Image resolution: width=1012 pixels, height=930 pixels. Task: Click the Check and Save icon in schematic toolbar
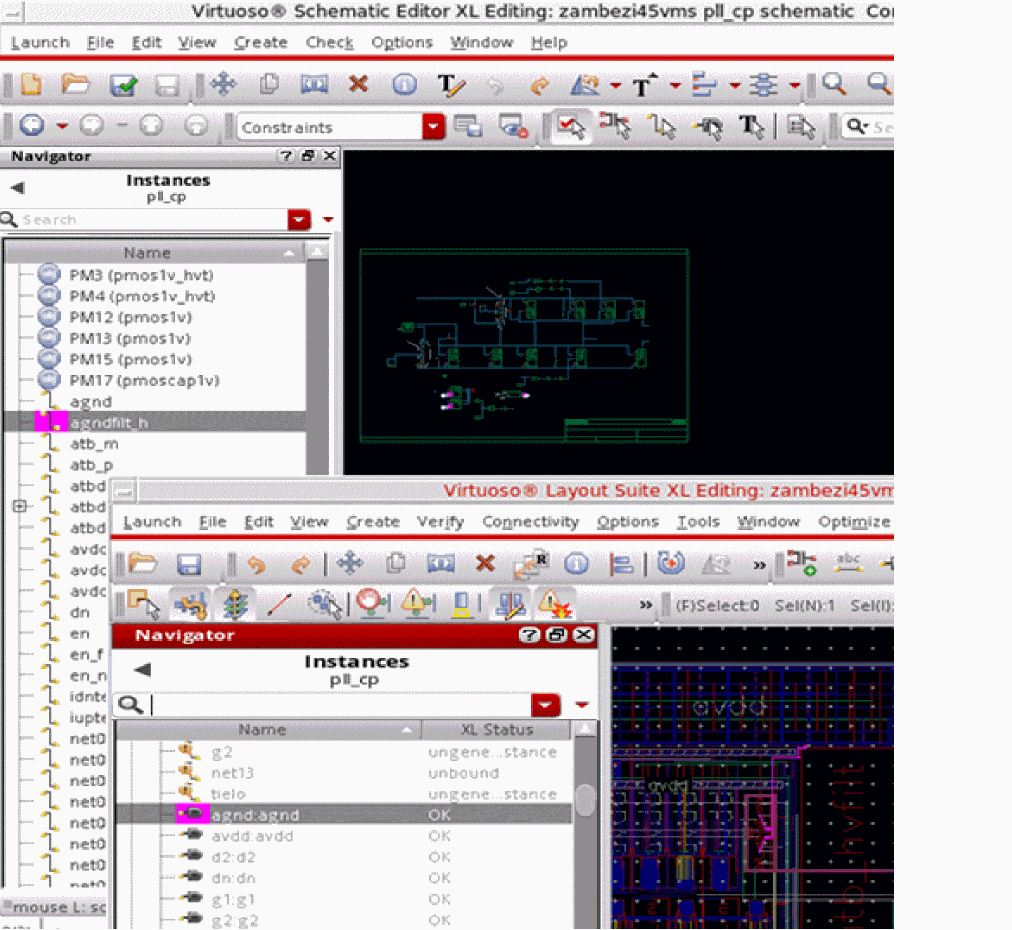click(x=124, y=85)
